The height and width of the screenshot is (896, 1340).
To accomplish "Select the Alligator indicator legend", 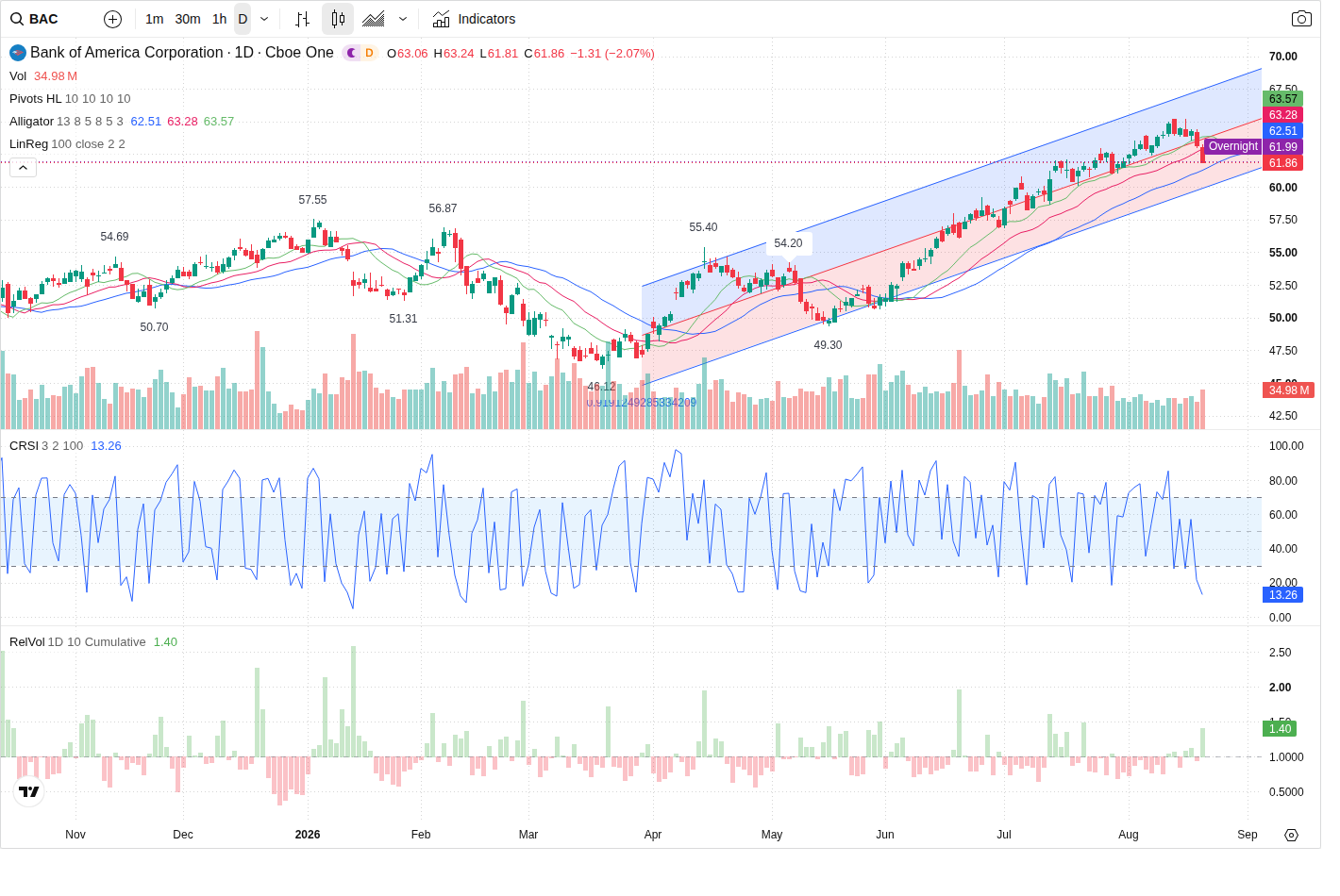I will pyautogui.click(x=31, y=122).
